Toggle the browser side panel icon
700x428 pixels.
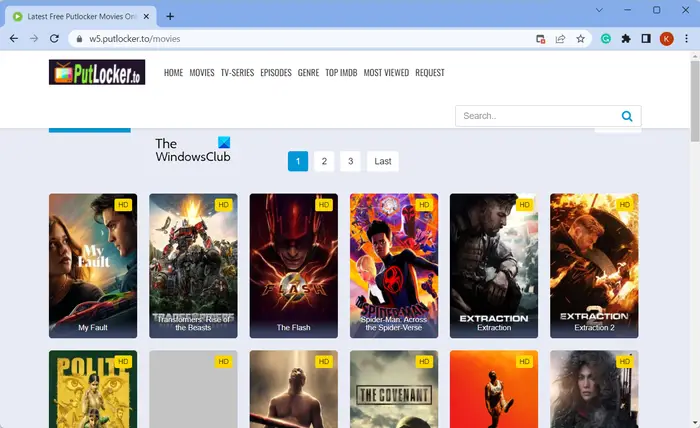click(646, 39)
